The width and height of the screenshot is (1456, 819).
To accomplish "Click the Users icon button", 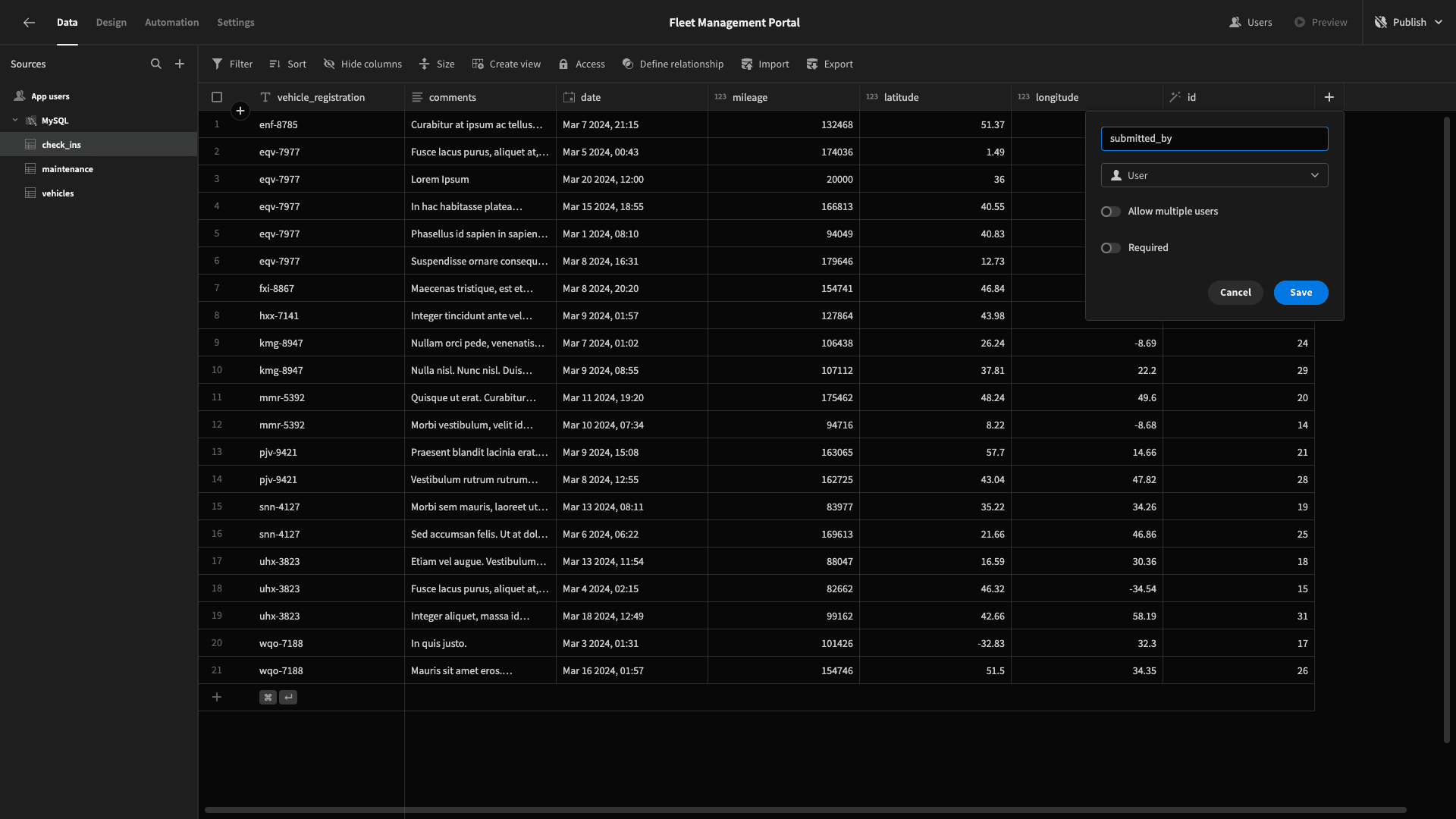I will point(1250,23).
